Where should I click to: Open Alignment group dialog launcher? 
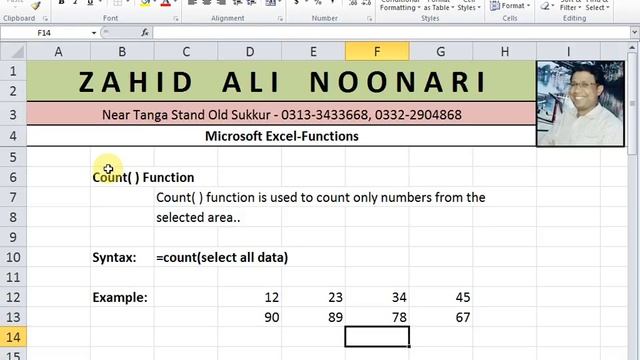[x=280, y=19]
